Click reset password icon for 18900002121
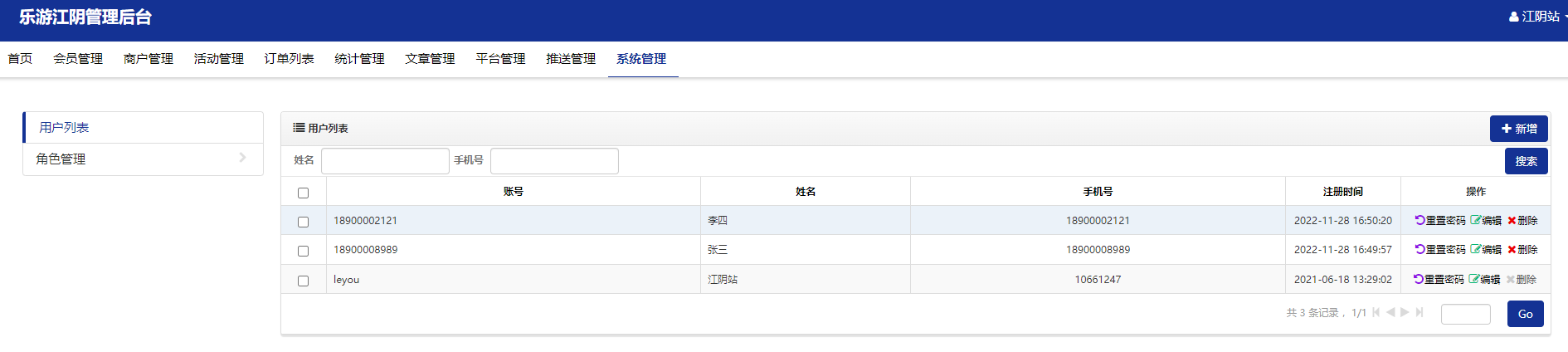This screenshot has height=352, width=1568. (x=1419, y=220)
